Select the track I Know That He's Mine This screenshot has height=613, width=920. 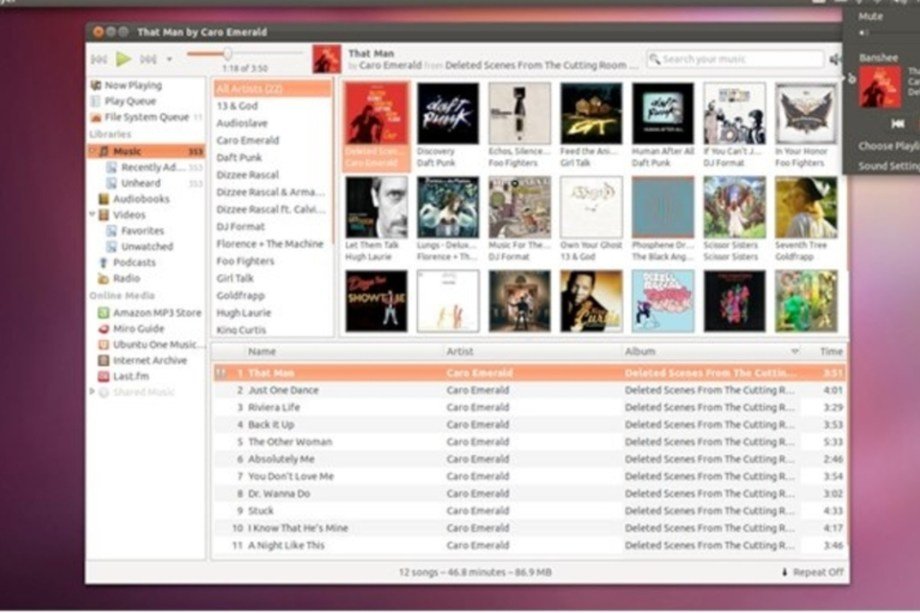(x=529, y=528)
